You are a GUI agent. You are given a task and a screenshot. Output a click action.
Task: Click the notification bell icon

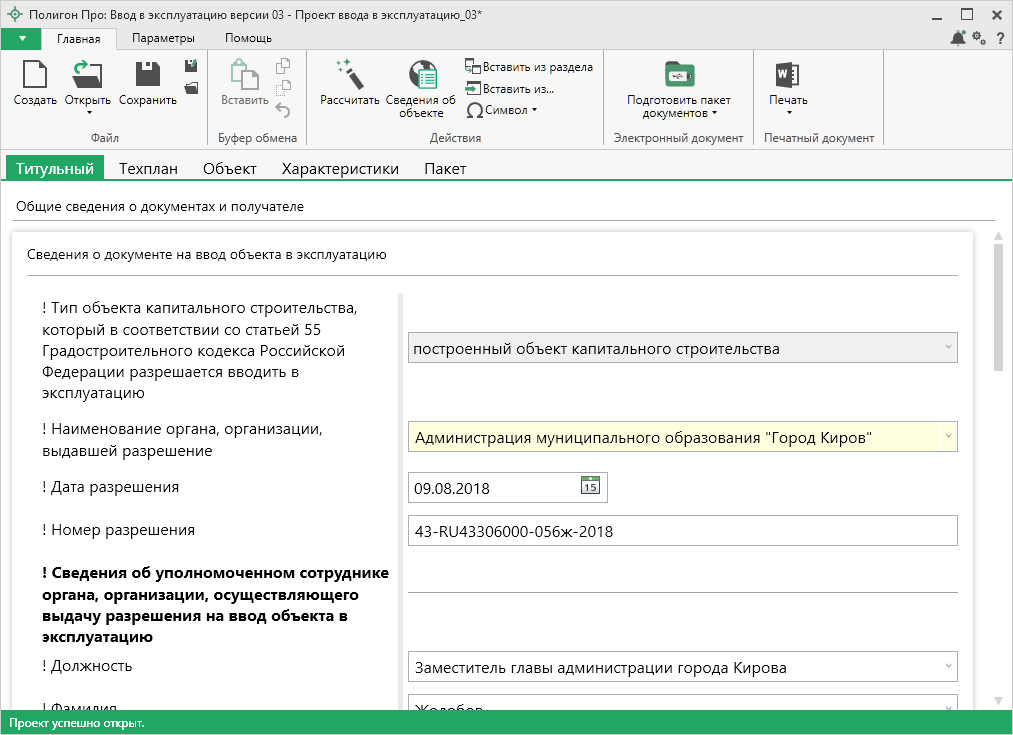point(958,38)
